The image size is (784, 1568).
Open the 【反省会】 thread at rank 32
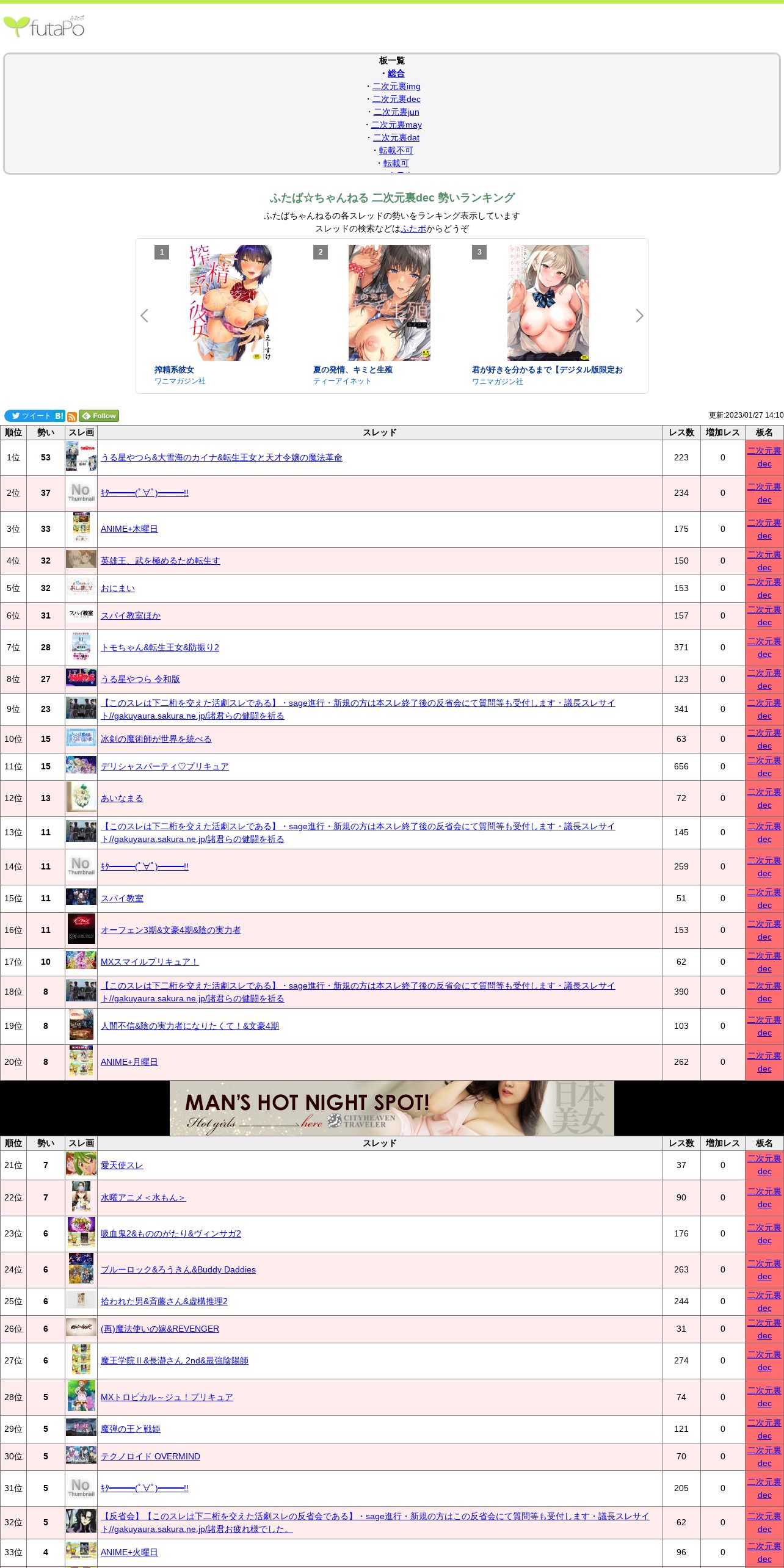(375, 1522)
